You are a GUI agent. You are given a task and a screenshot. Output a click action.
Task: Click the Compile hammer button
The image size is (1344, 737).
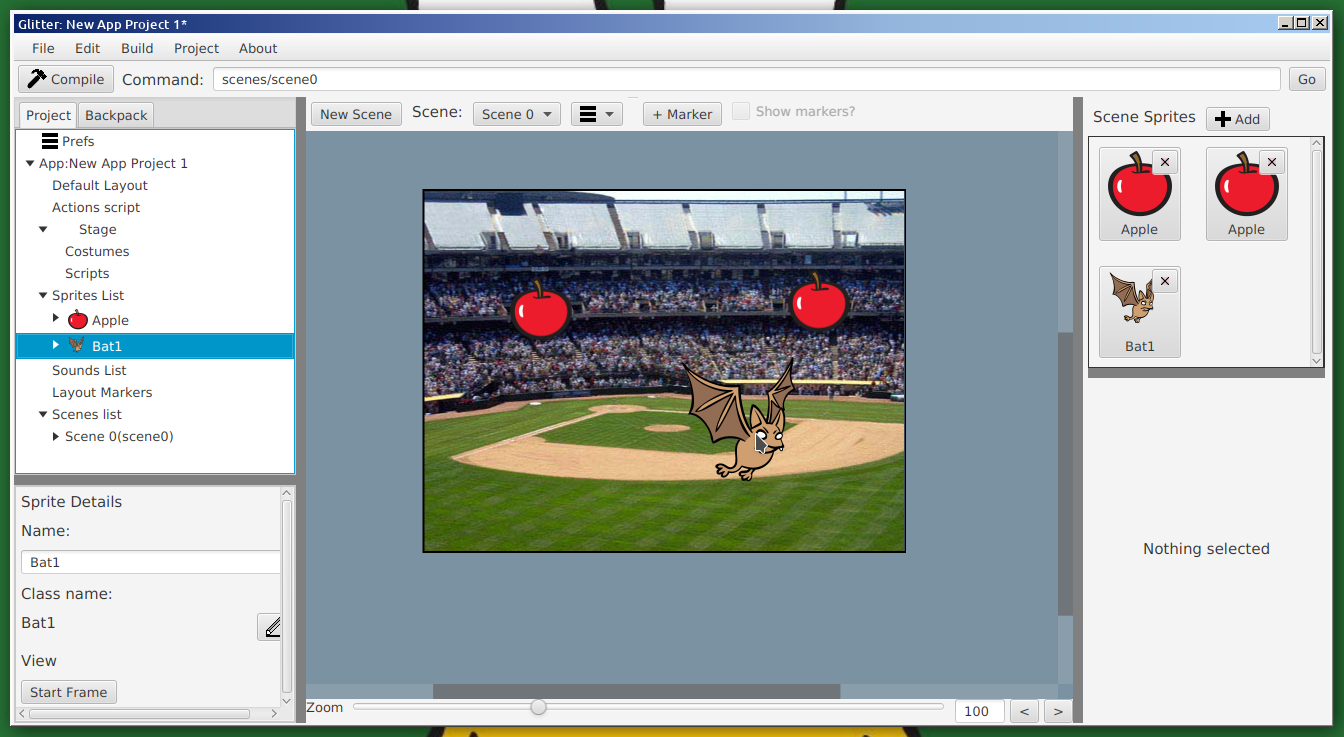tap(66, 79)
